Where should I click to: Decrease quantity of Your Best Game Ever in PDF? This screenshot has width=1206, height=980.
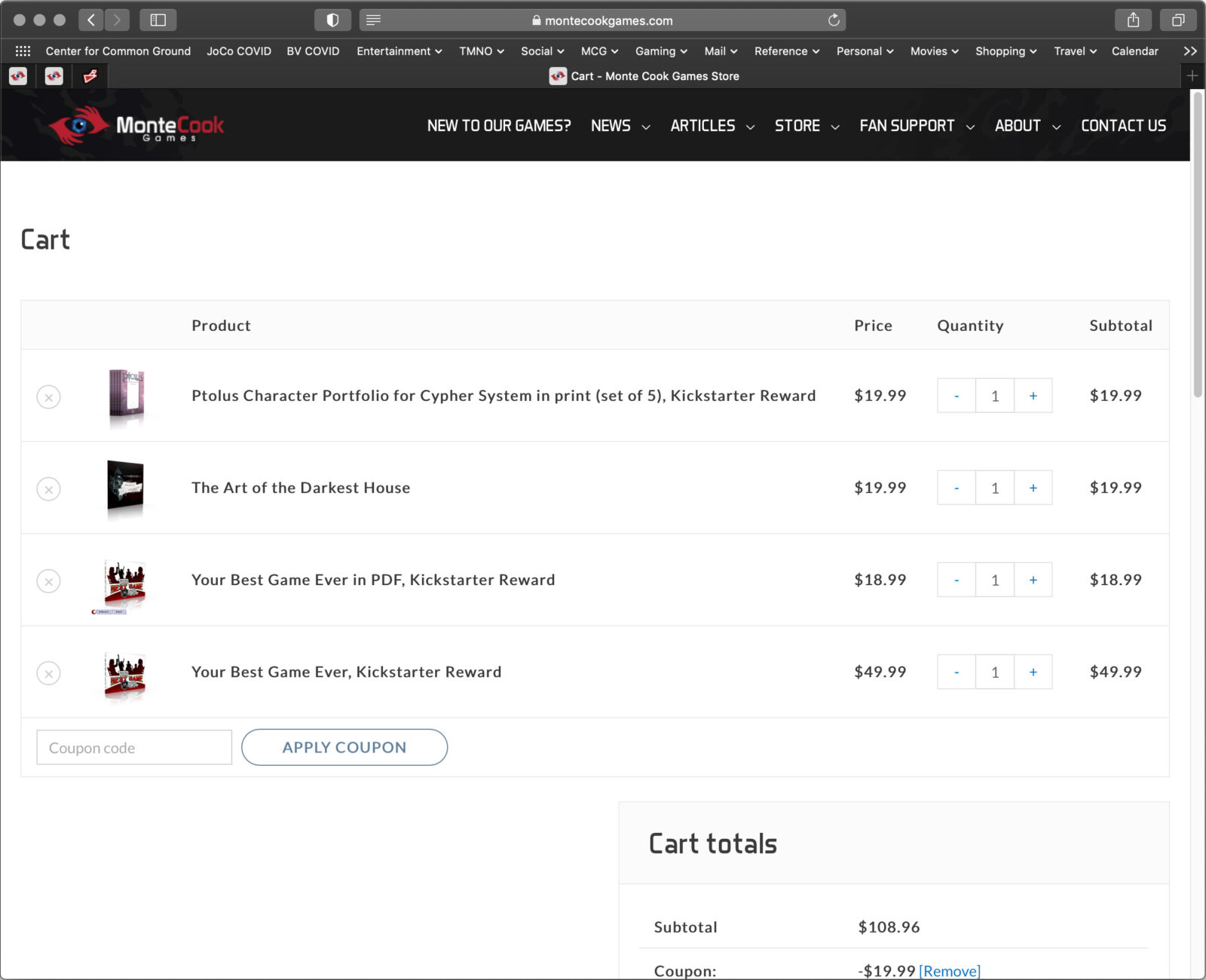957,580
